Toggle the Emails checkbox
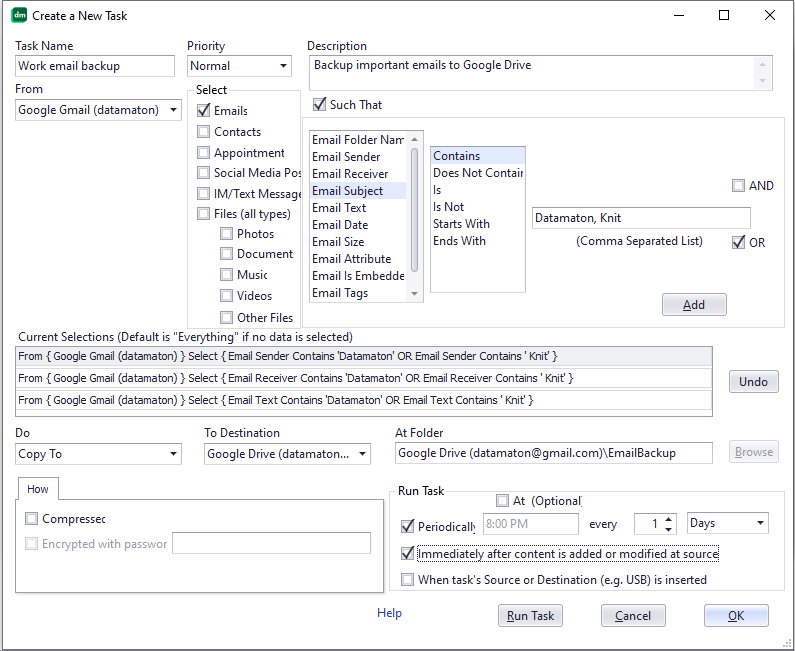 click(203, 111)
